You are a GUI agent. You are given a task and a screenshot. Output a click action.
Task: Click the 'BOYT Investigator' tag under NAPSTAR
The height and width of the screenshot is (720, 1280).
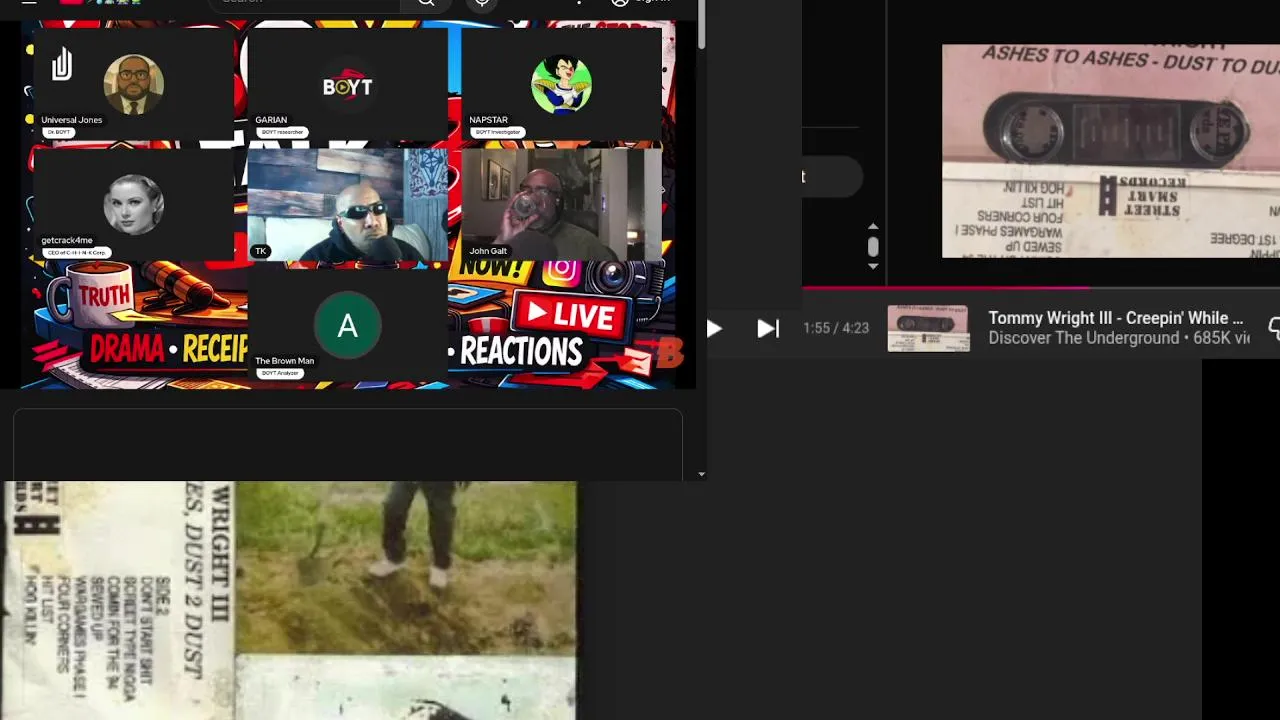(x=497, y=132)
